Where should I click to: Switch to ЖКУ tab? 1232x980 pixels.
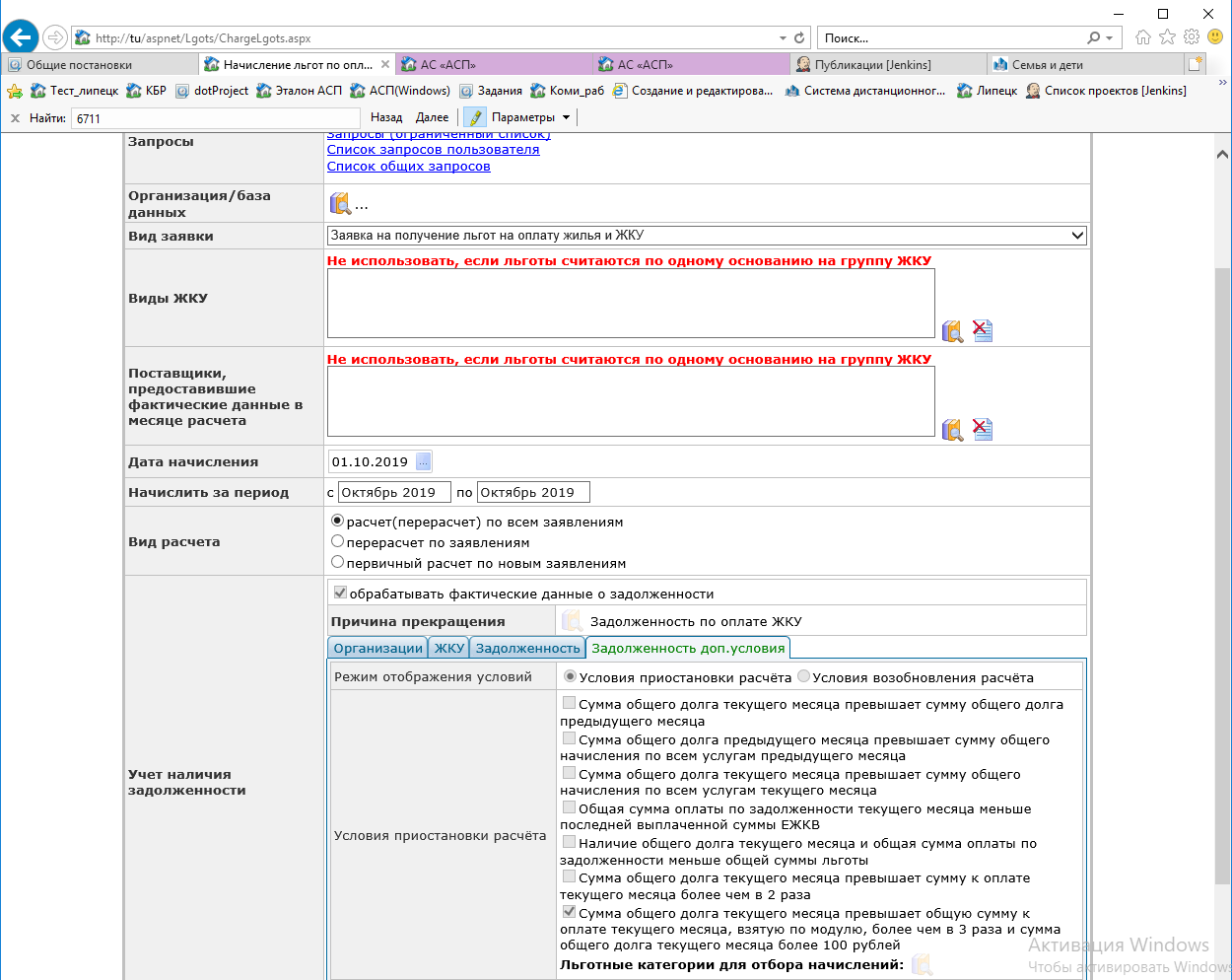(x=448, y=648)
